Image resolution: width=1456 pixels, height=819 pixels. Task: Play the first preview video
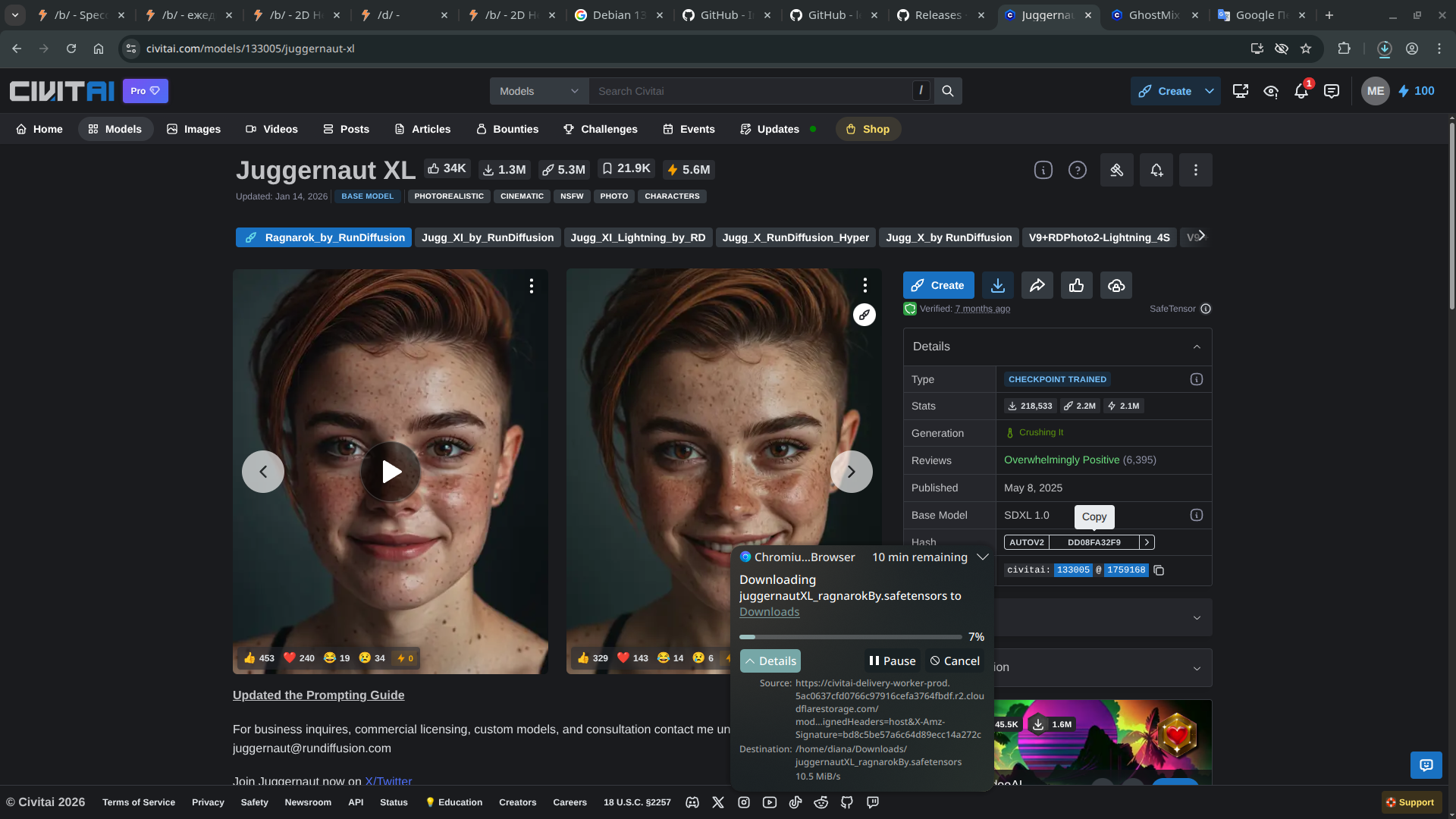(391, 472)
